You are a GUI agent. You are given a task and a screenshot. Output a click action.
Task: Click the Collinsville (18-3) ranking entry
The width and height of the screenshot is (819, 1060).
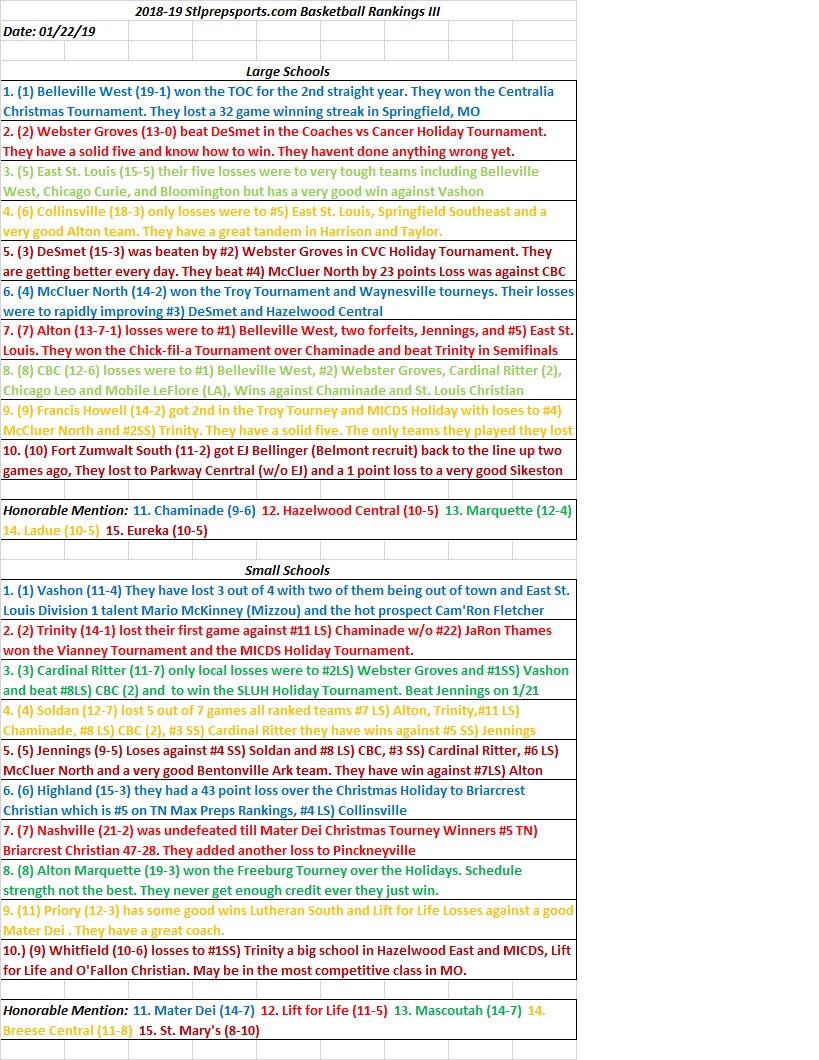click(x=288, y=221)
